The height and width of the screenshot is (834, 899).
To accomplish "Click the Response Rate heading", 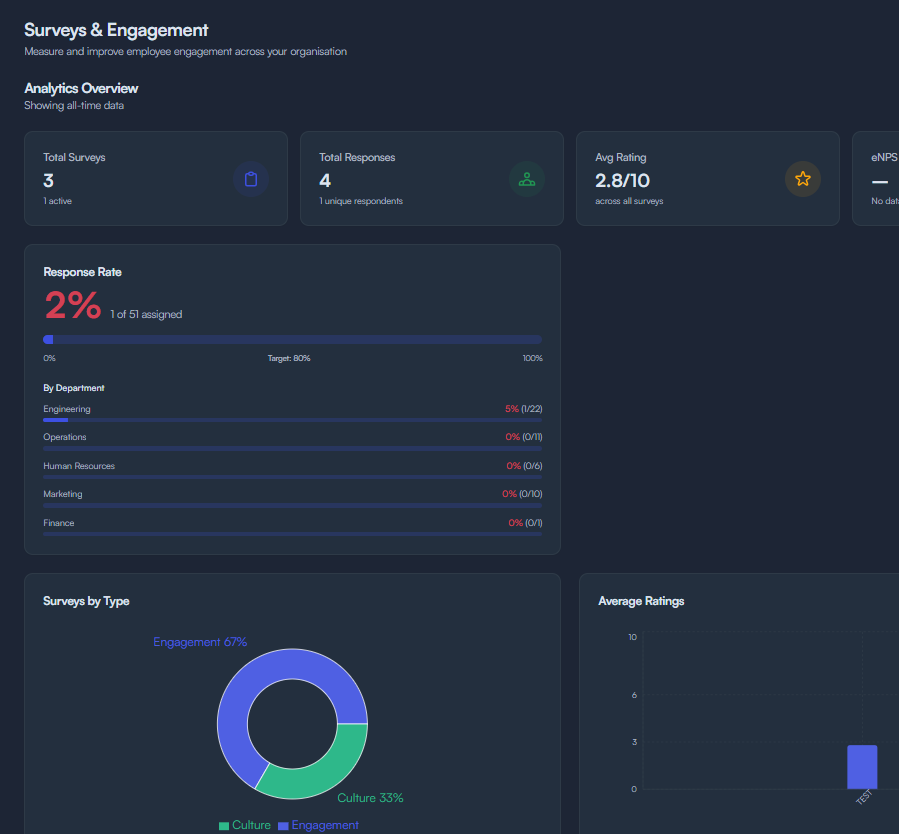I will 83,272.
